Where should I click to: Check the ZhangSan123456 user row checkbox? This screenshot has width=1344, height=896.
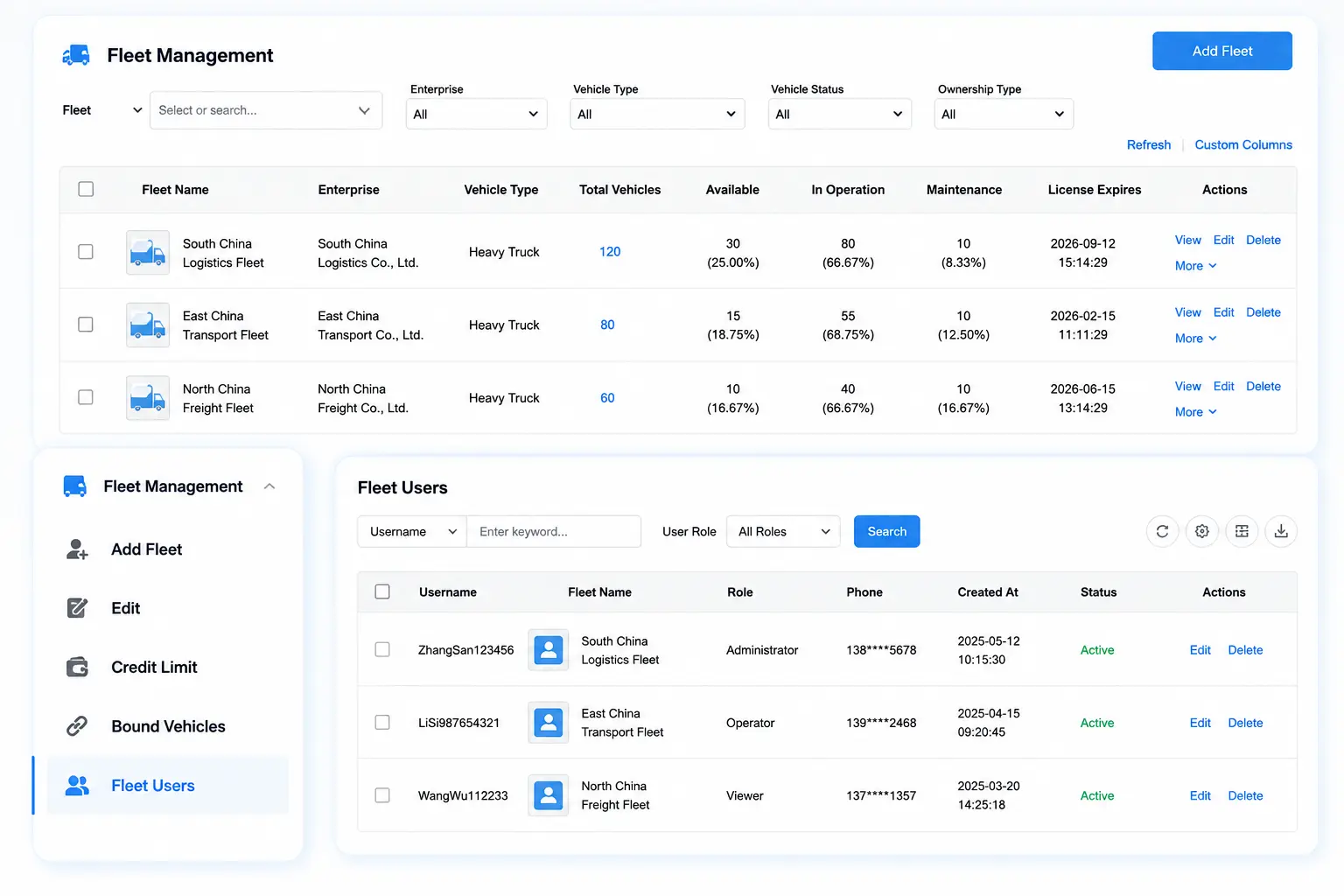382,649
